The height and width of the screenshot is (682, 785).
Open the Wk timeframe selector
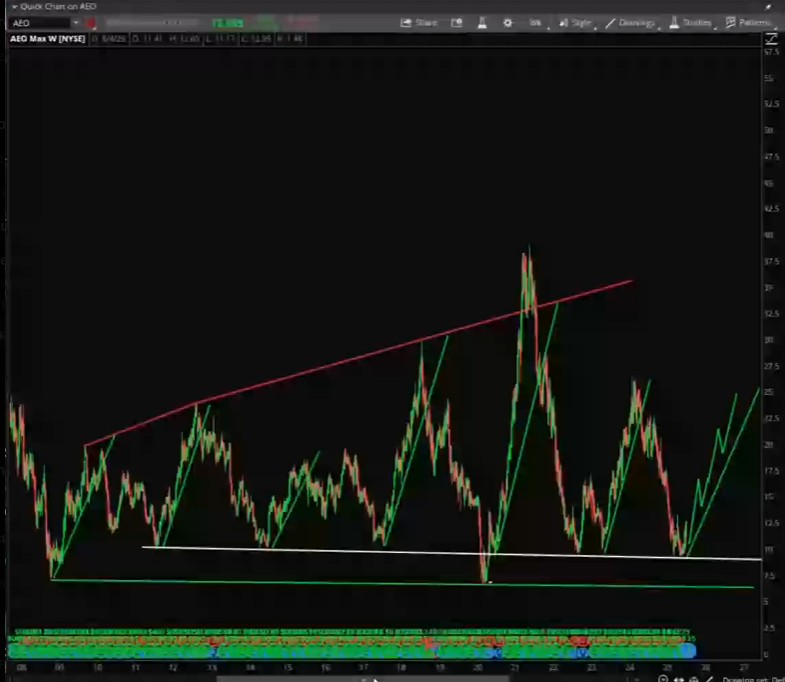pyautogui.click(x=536, y=23)
